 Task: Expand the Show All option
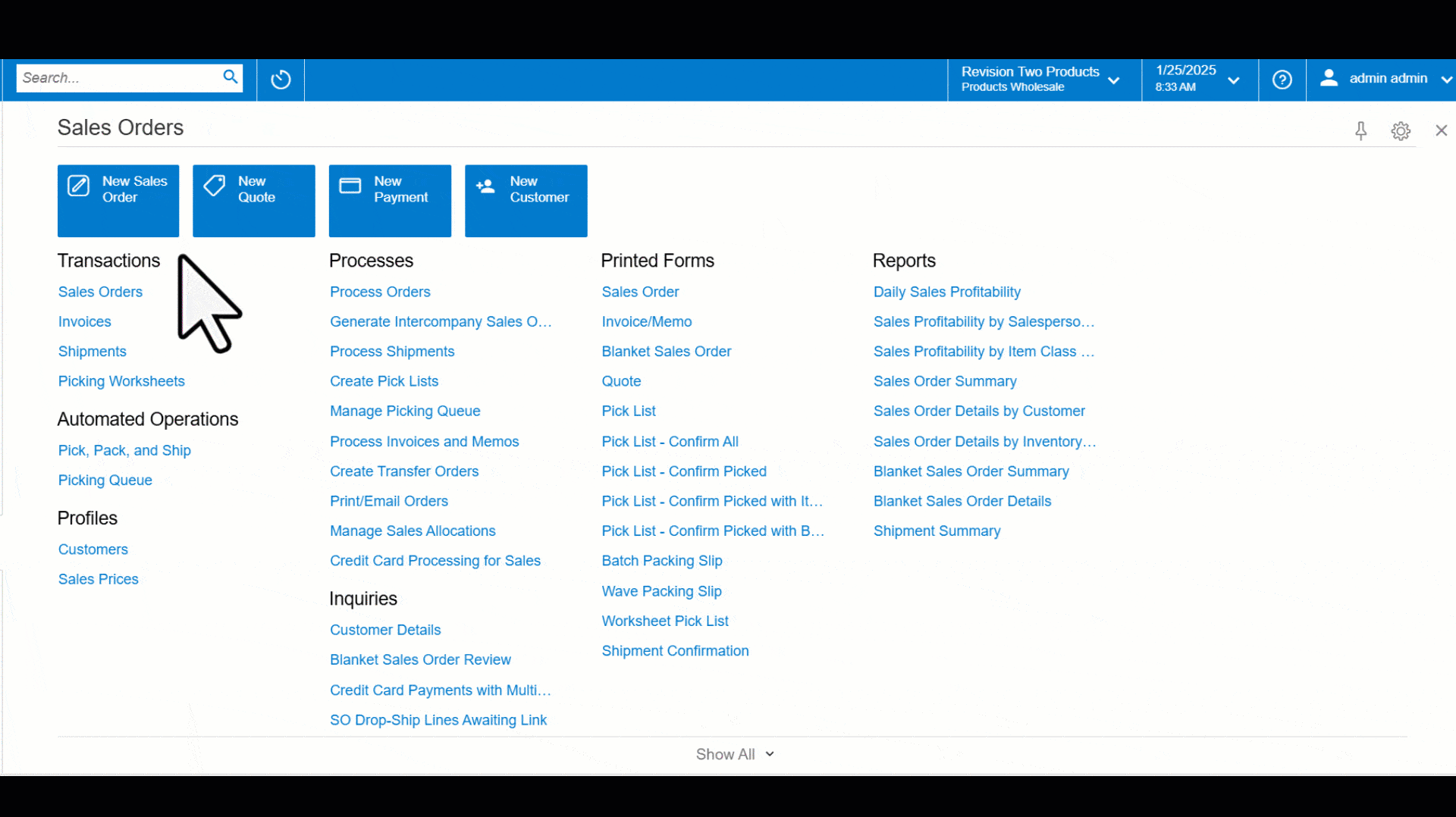point(735,754)
